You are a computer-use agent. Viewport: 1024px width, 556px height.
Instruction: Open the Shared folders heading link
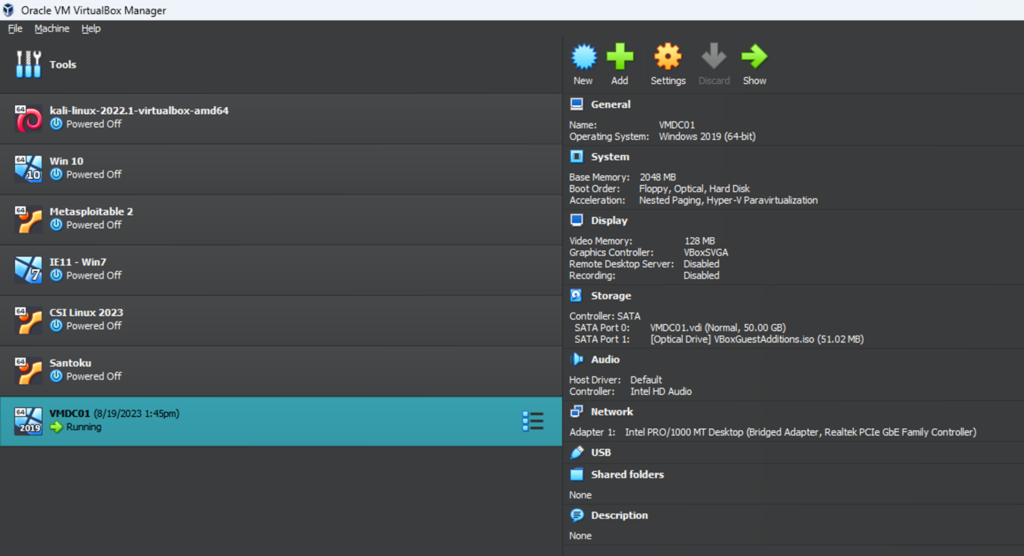click(628, 474)
